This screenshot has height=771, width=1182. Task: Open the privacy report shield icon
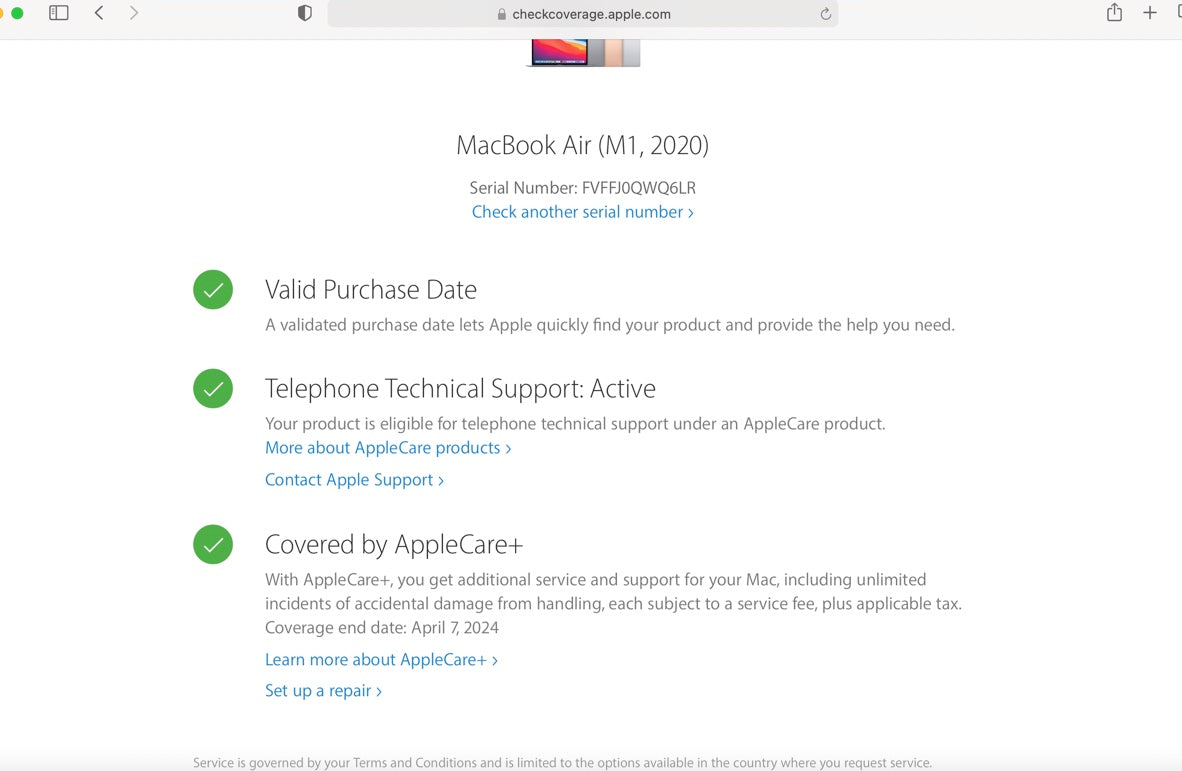click(305, 13)
